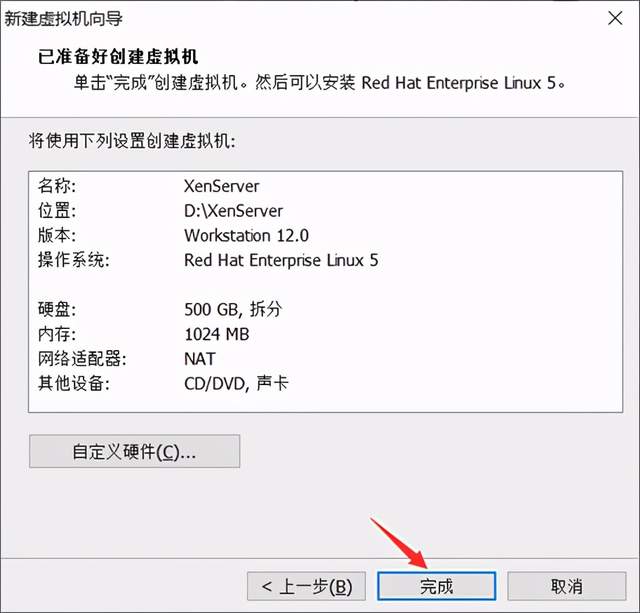This screenshot has width=640, height=613.
Task: Click the 其他设备: label
Action: click(74, 383)
